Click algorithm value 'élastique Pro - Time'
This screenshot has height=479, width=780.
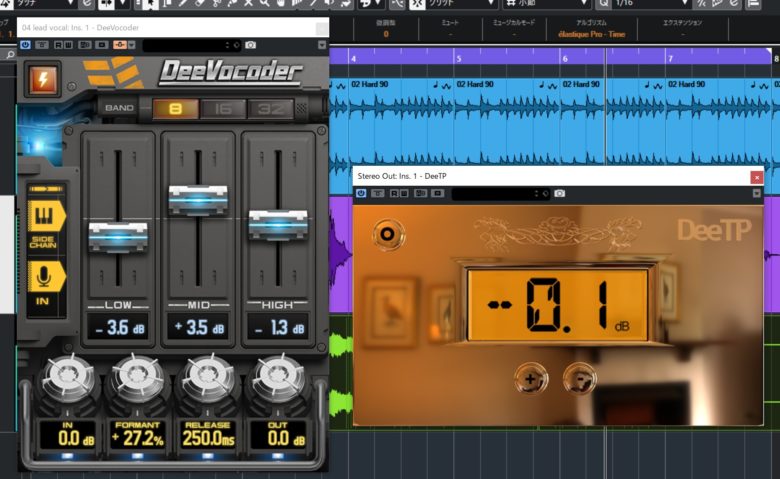591,34
